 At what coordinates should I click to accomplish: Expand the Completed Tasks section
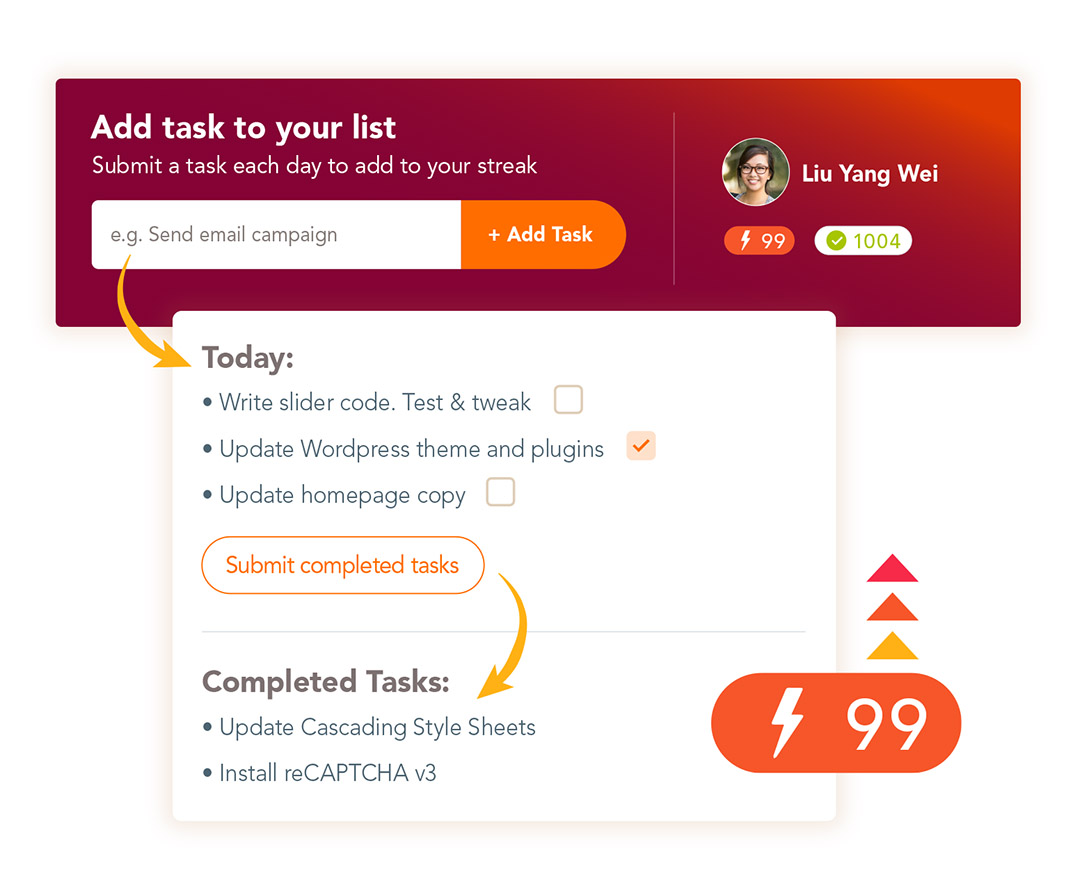tap(325, 681)
